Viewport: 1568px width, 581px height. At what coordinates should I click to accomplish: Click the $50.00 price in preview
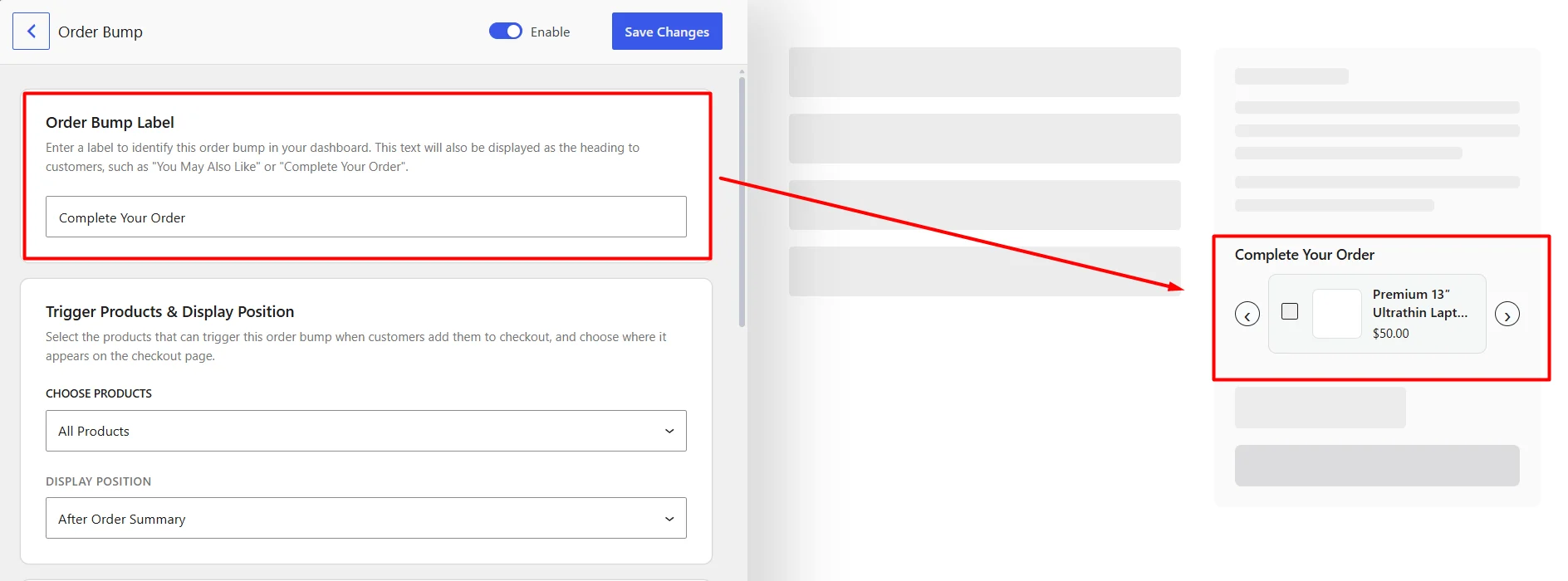[1391, 334]
